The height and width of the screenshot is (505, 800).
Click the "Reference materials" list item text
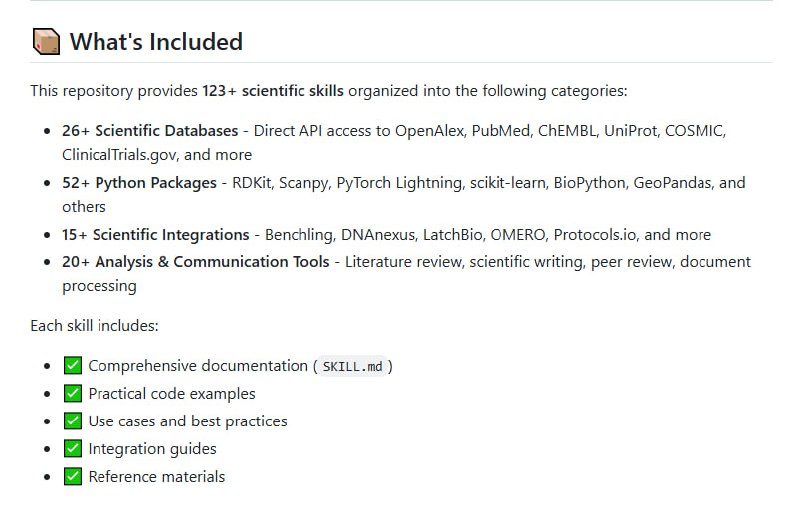157,477
